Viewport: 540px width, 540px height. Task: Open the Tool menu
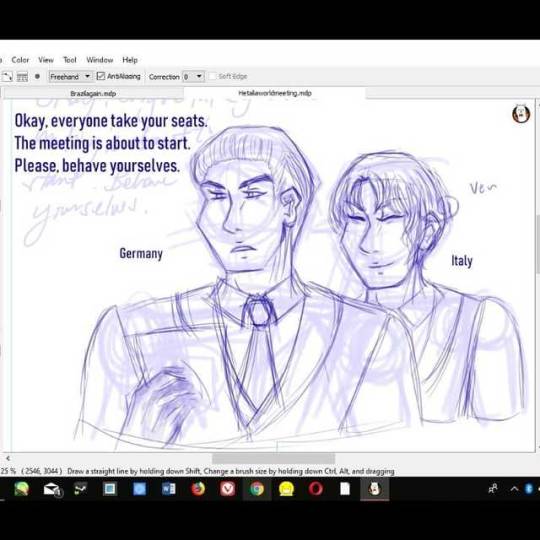click(70, 60)
